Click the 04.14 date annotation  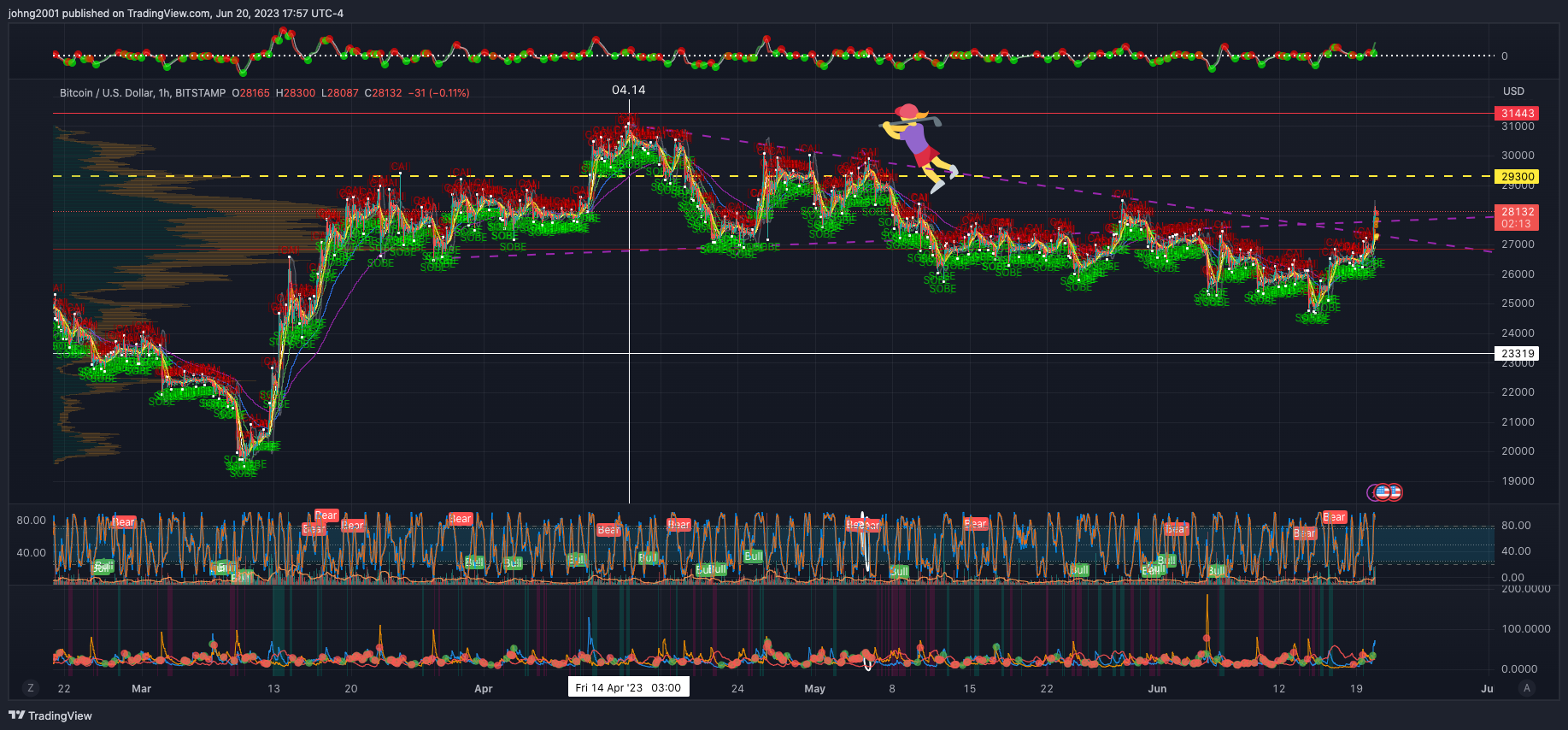click(x=629, y=90)
